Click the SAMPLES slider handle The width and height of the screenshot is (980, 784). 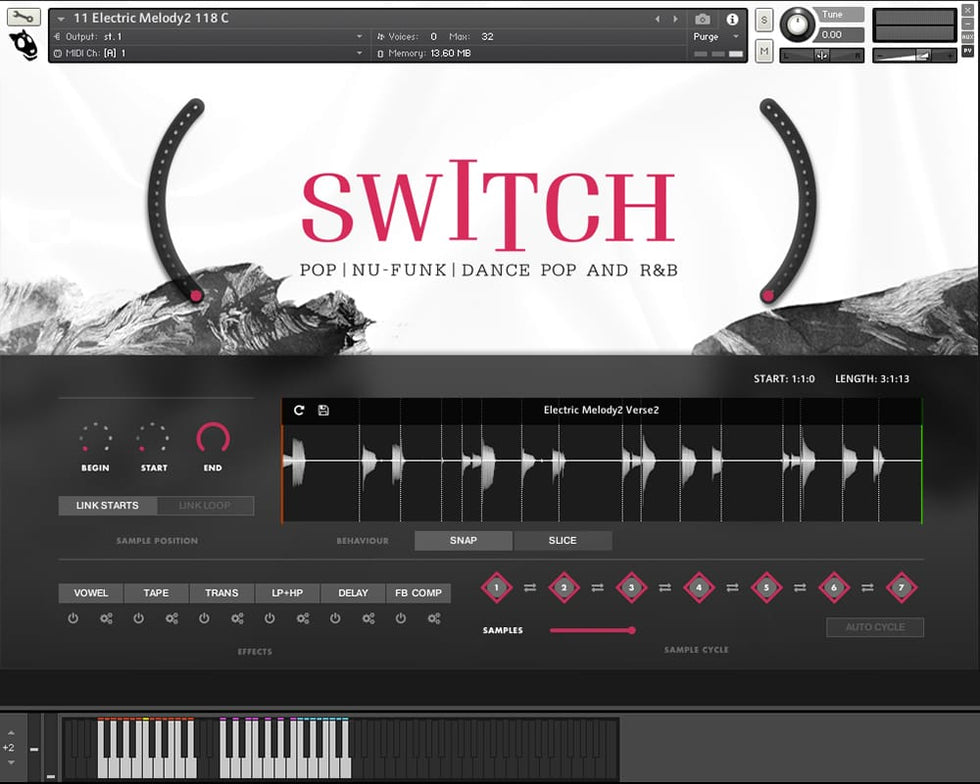click(631, 630)
